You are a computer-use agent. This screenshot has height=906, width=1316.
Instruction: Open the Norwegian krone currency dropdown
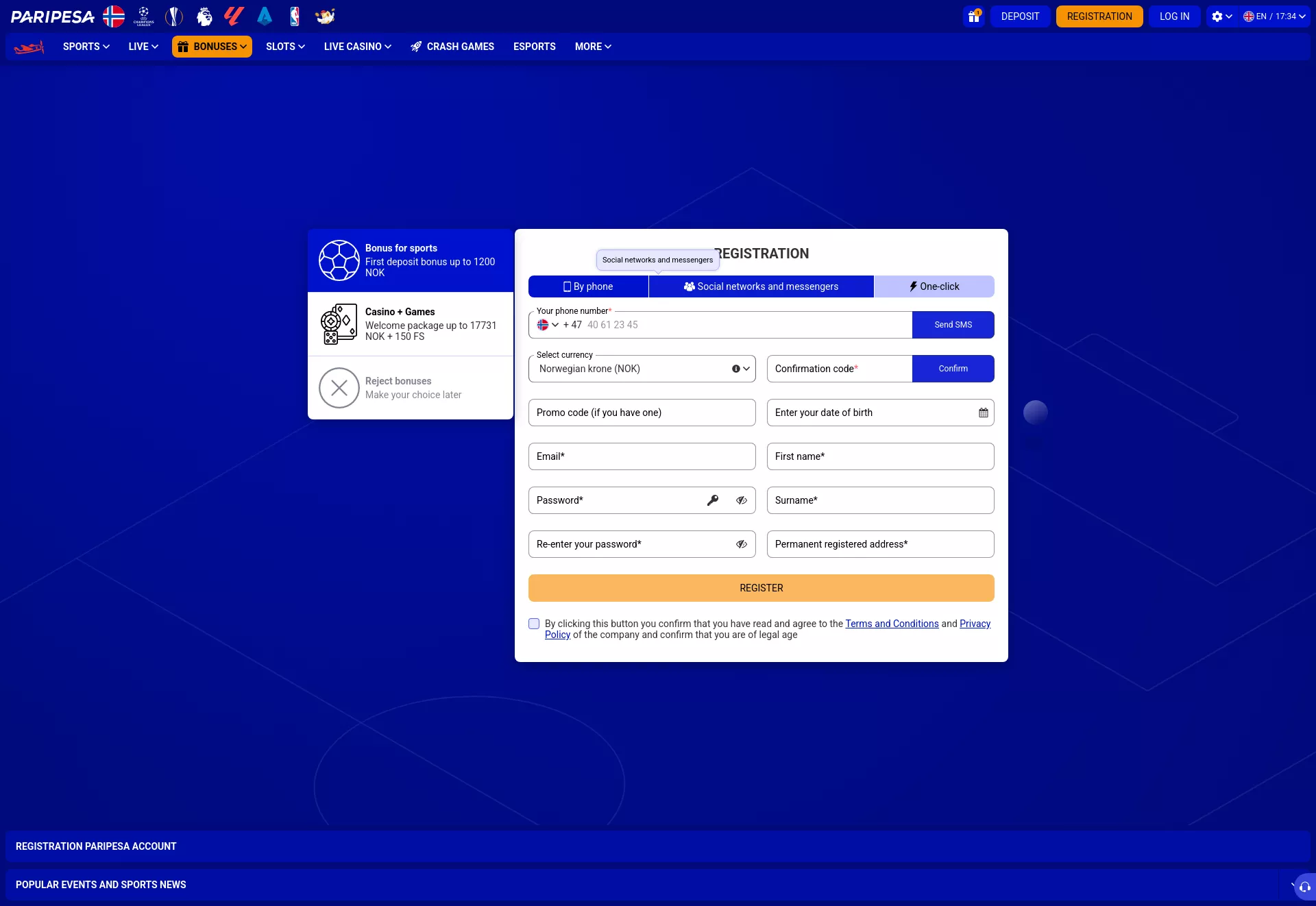coord(642,369)
